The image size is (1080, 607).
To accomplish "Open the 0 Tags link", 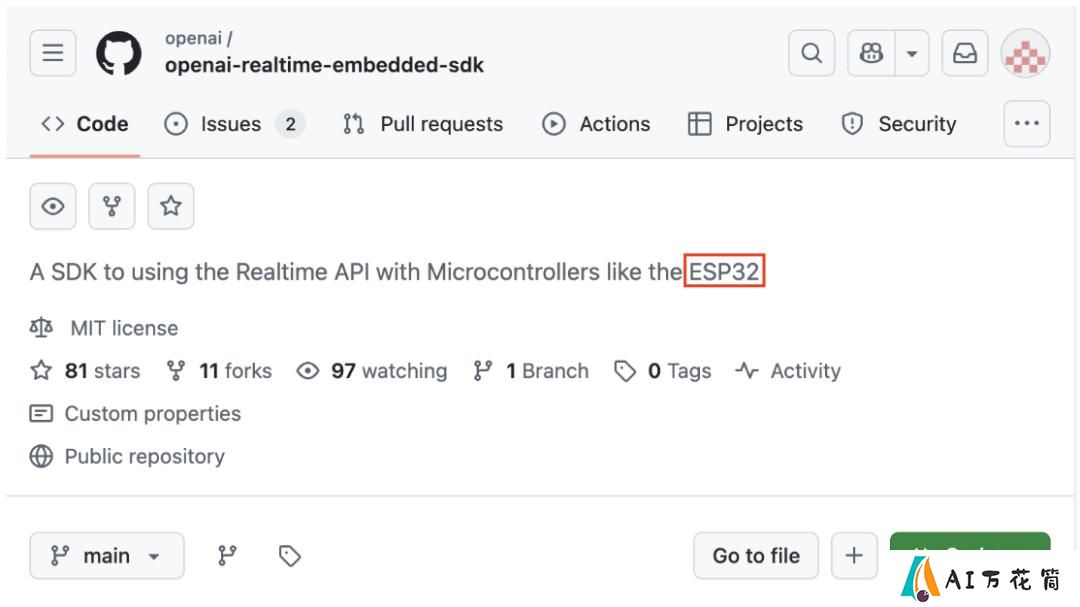I will (680, 371).
